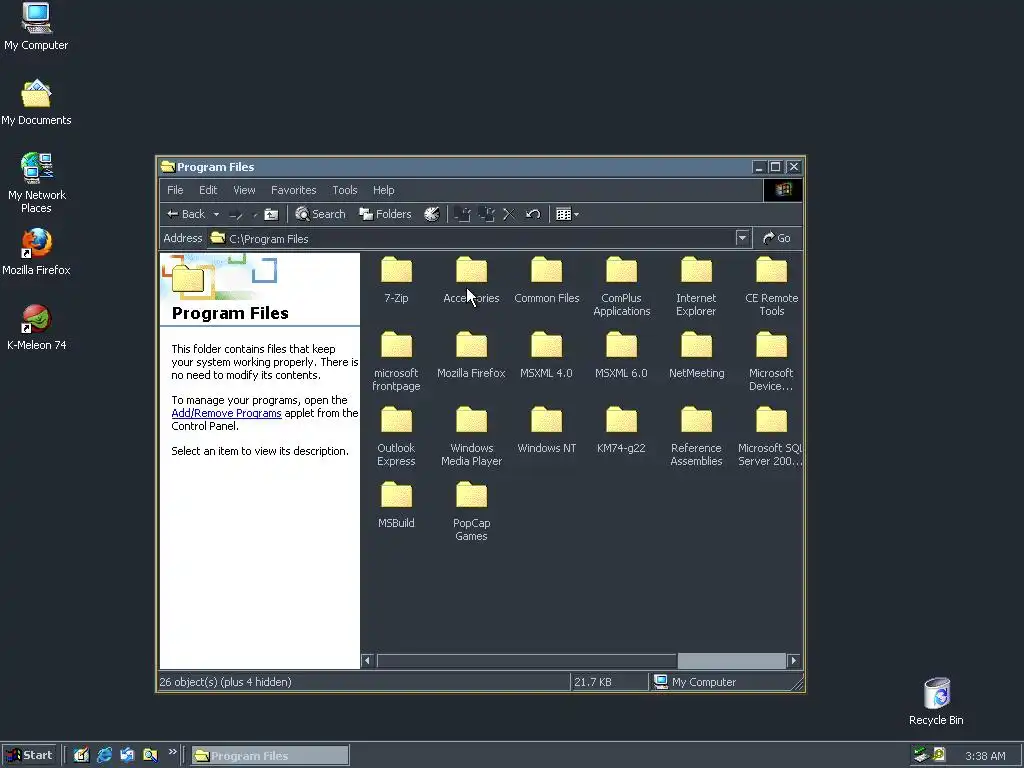This screenshot has height=768, width=1024.
Task: Click the Move To toolbar icon
Action: (462, 214)
